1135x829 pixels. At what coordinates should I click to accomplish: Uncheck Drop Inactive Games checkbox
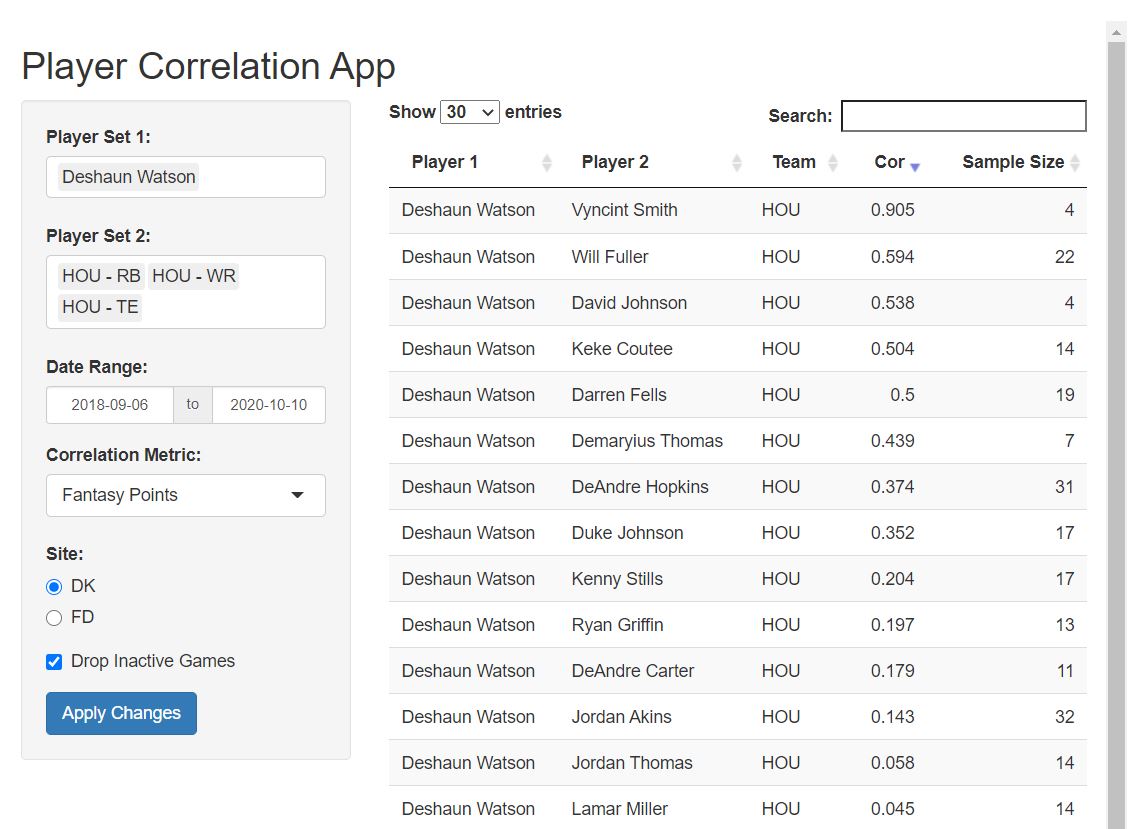tap(54, 662)
